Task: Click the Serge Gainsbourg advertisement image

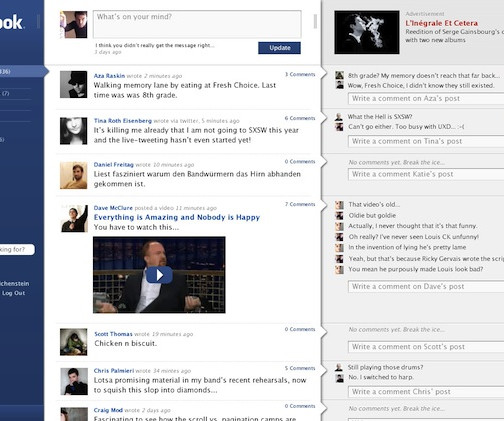Action: coord(367,32)
